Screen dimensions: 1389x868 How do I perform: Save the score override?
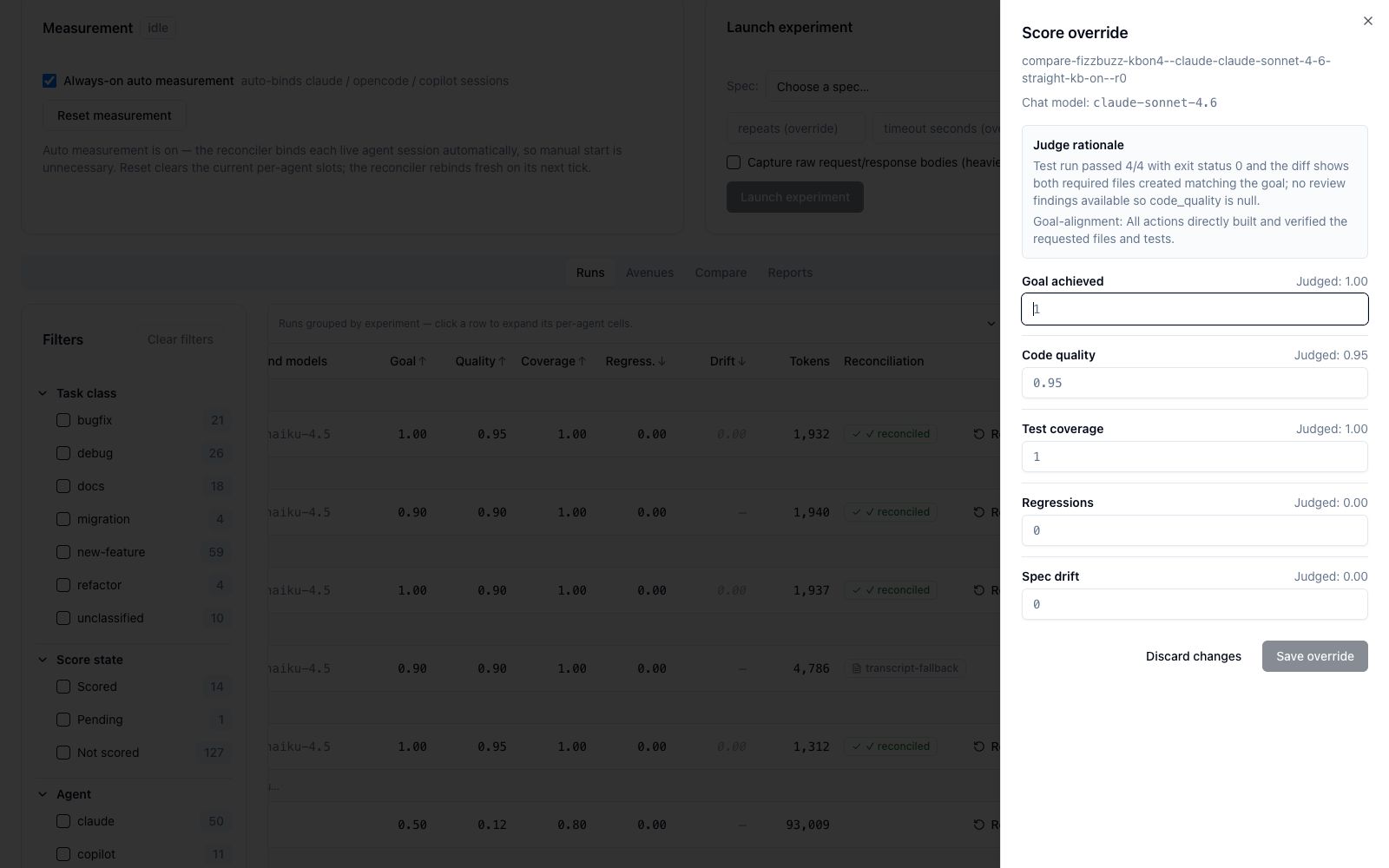1314,656
